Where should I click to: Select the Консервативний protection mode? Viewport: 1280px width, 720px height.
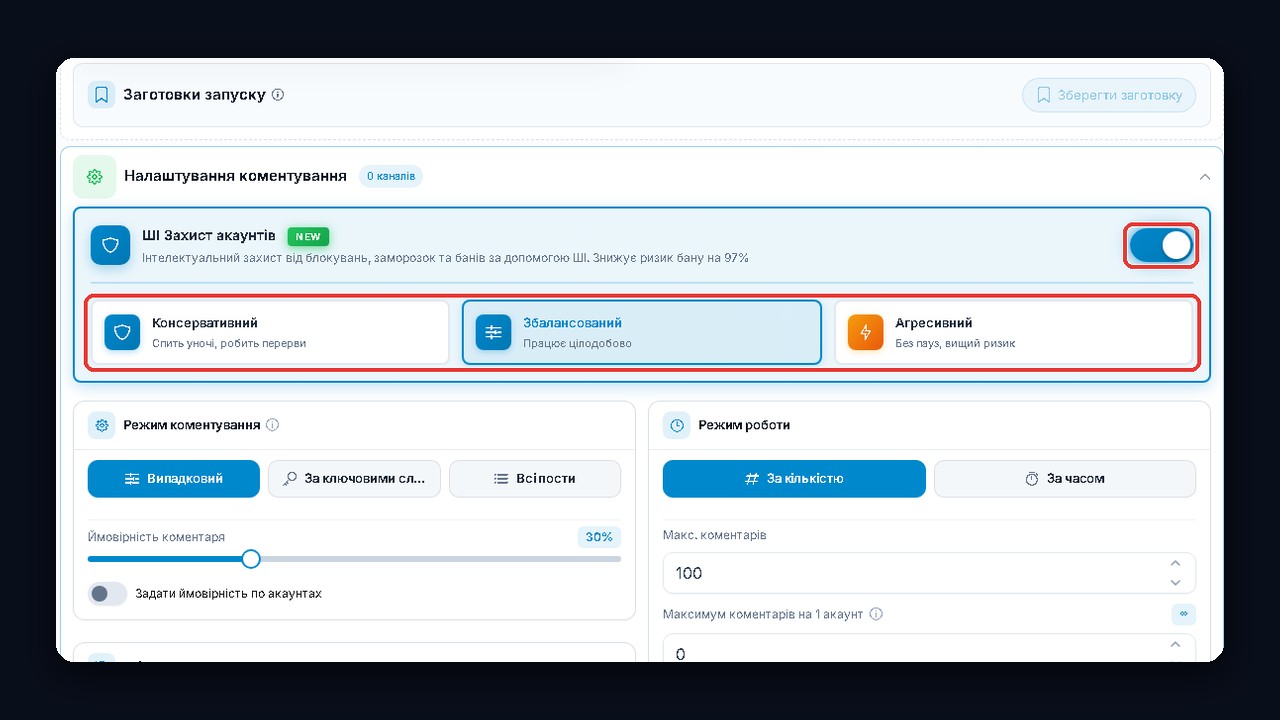pos(270,333)
